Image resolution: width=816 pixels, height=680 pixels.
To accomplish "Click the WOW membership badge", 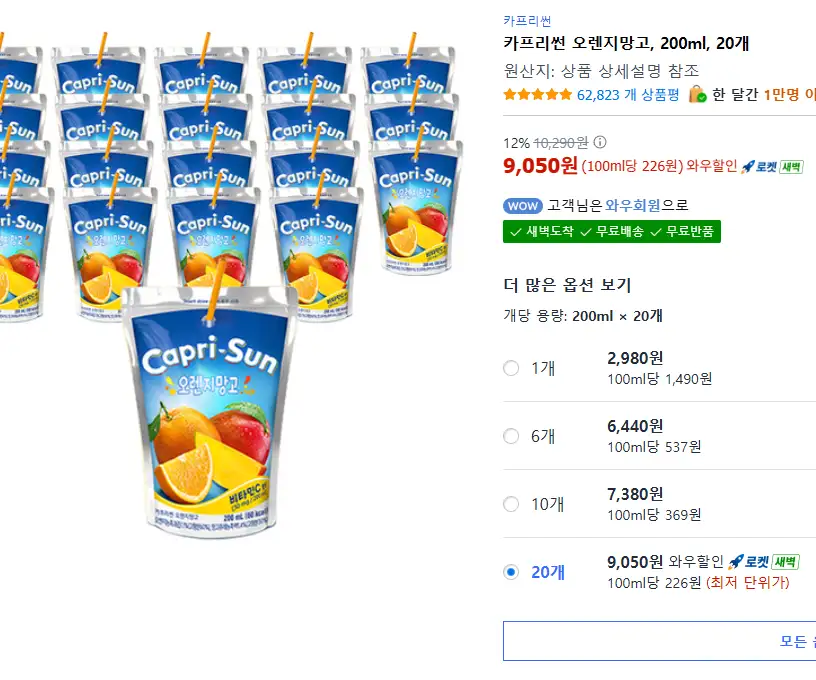I will [x=523, y=206].
